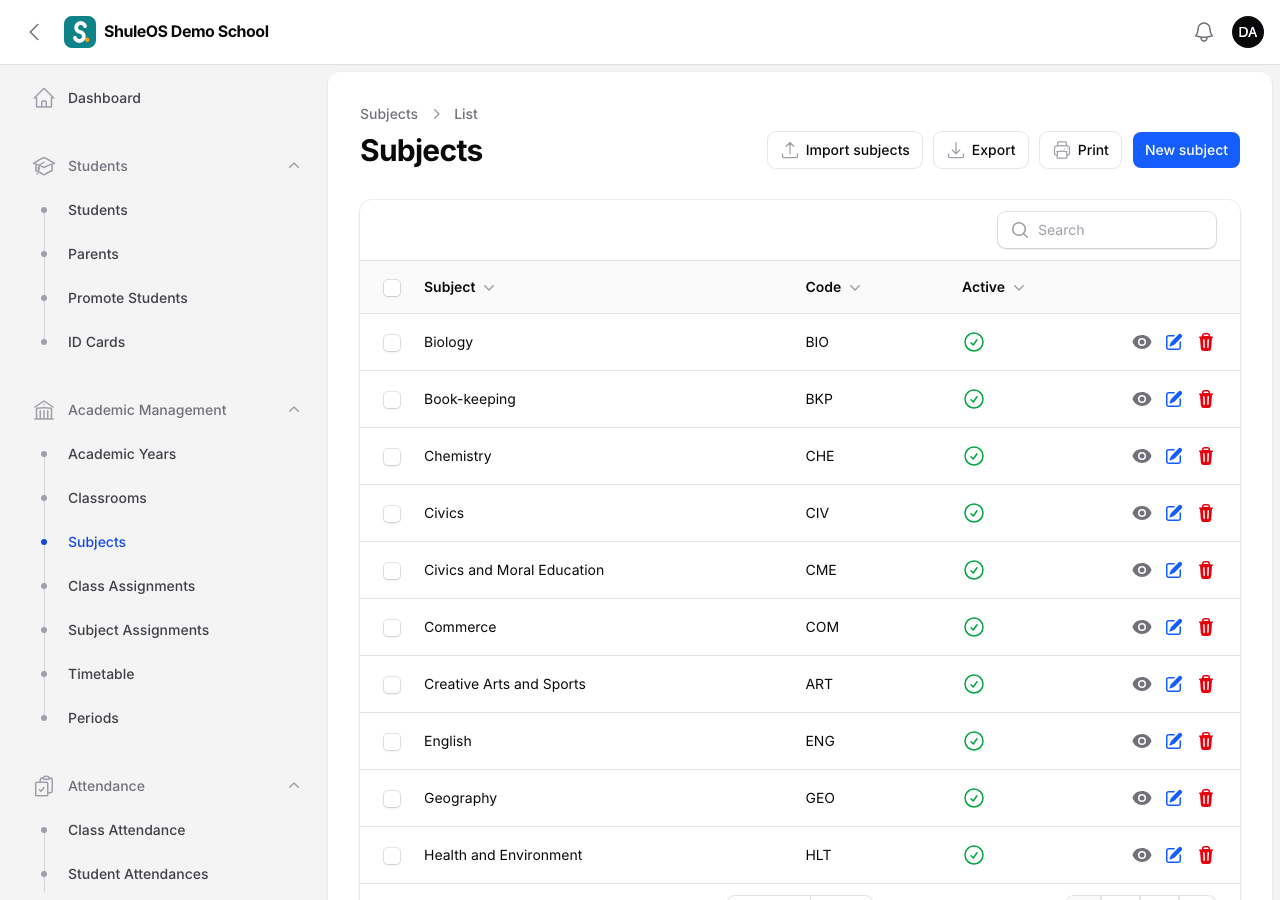
Task: Delete the Book-keeping subject
Action: 1206,399
